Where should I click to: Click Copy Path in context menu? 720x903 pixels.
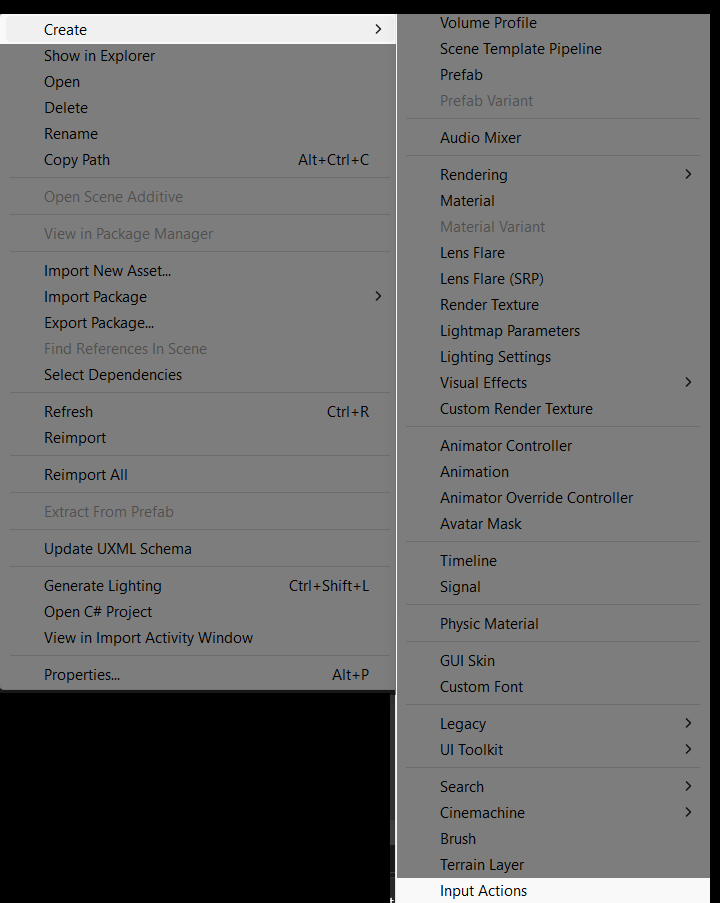(x=77, y=160)
